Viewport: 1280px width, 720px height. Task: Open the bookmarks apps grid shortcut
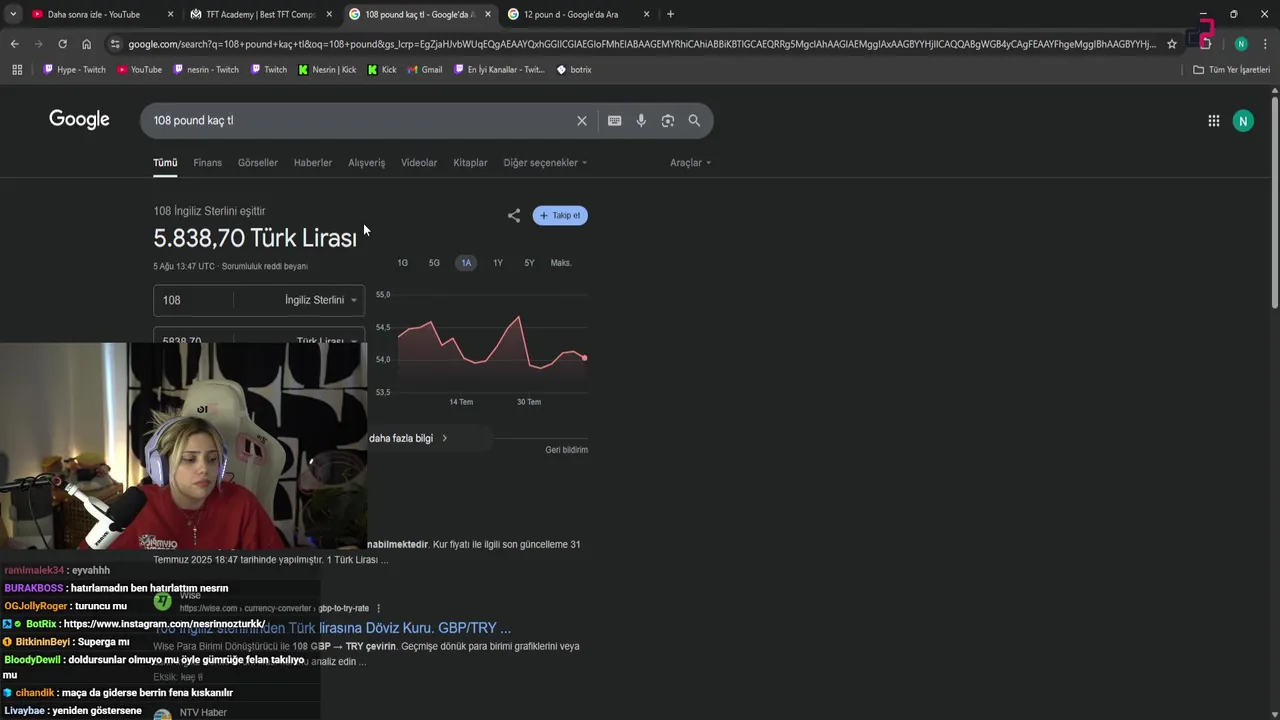pos(17,70)
